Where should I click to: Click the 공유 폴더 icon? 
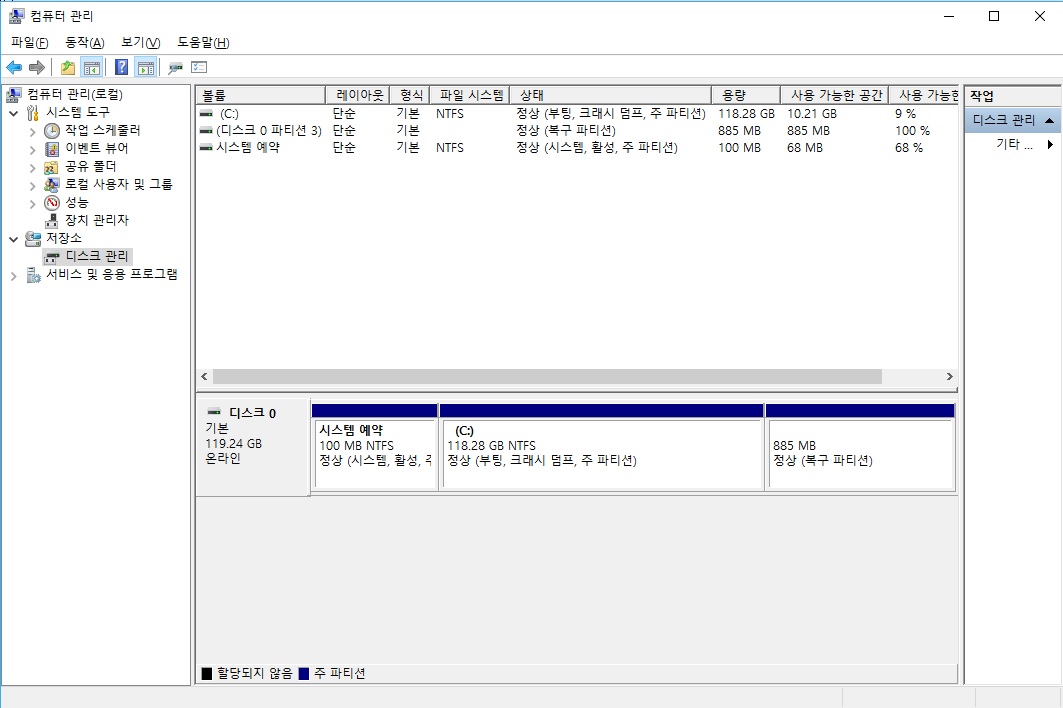click(x=52, y=167)
